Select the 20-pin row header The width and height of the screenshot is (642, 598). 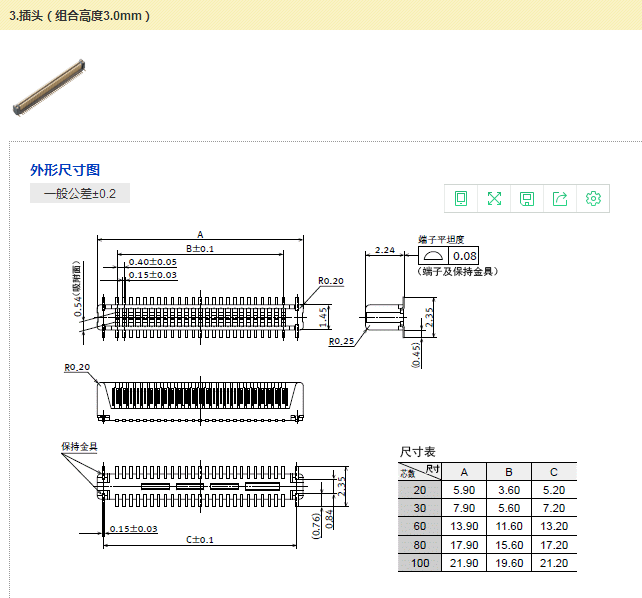tap(419, 490)
